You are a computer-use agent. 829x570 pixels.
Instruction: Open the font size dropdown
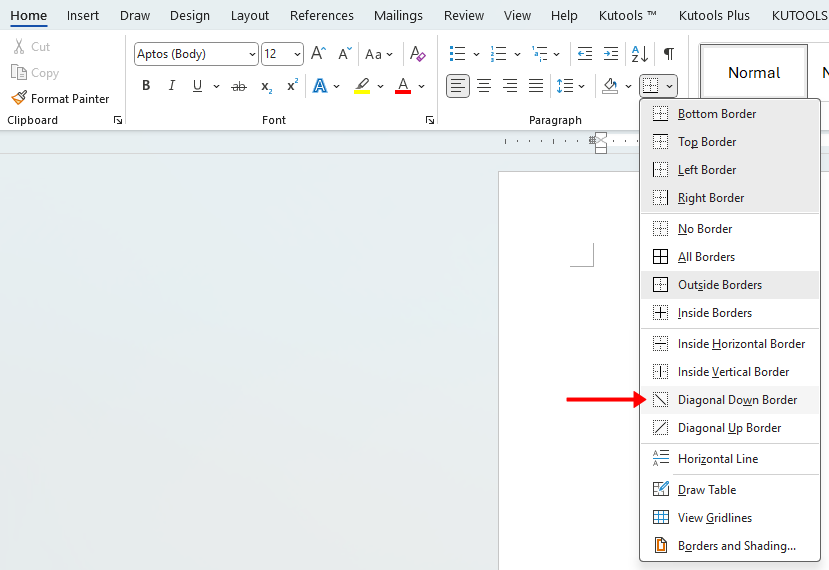click(297, 54)
